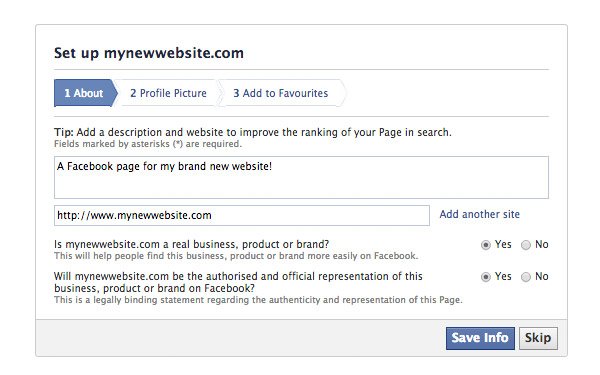This screenshot has height=375, width=600.
Task: Click the help people find this business hint
Action: click(236, 256)
